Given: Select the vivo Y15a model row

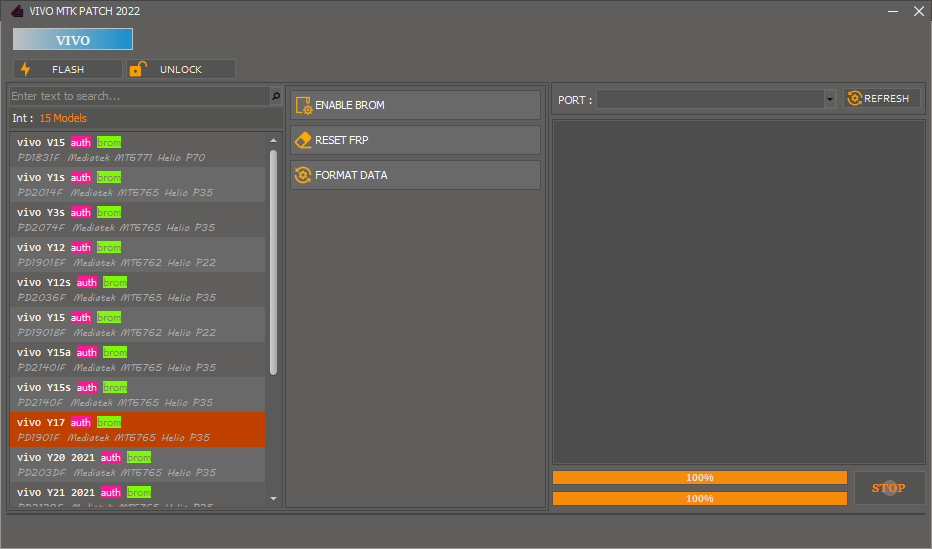Looking at the screenshot, I should pyautogui.click(x=138, y=359).
